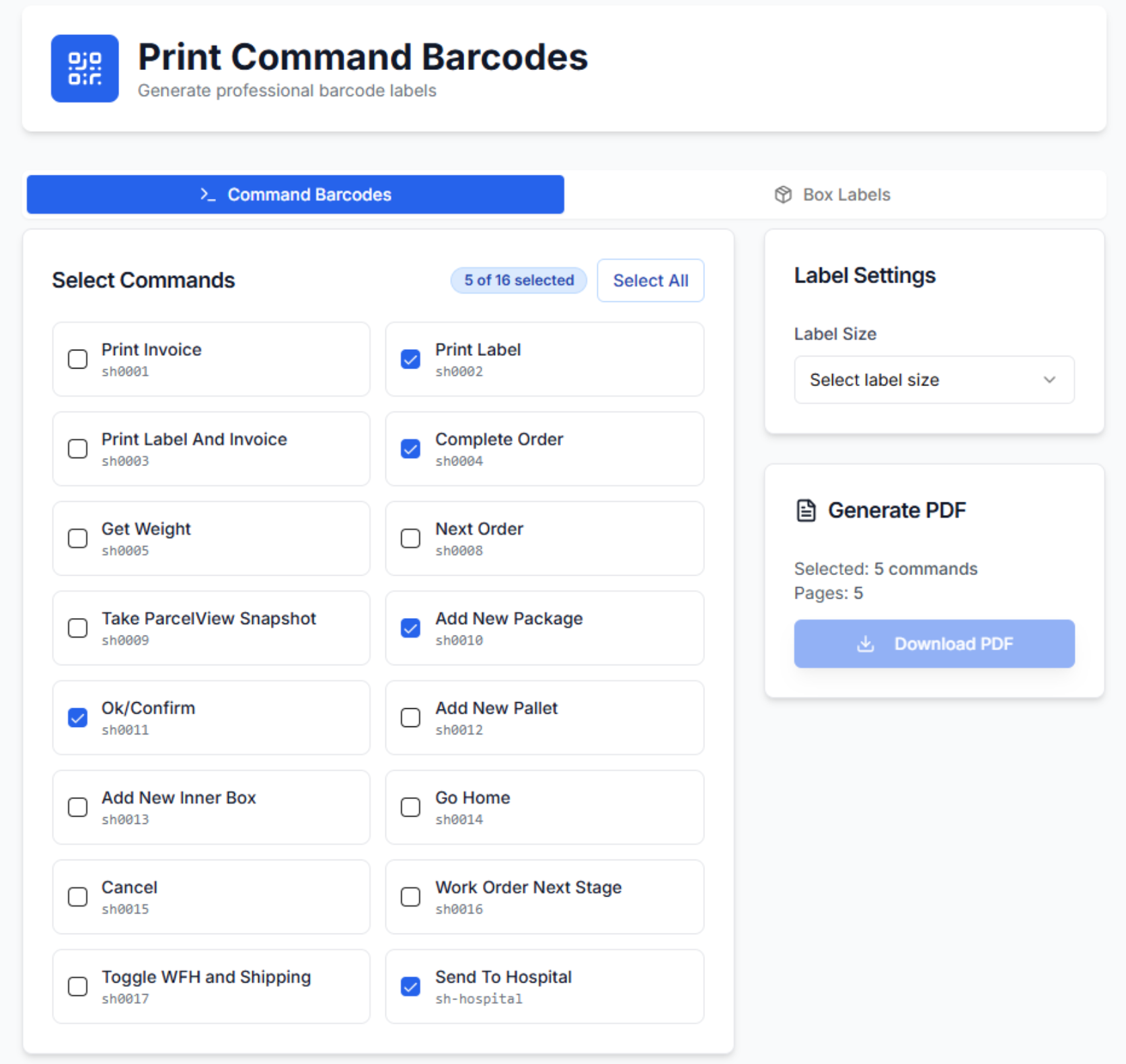
Task: Click the document icon next to Generate PDF
Action: 806,510
